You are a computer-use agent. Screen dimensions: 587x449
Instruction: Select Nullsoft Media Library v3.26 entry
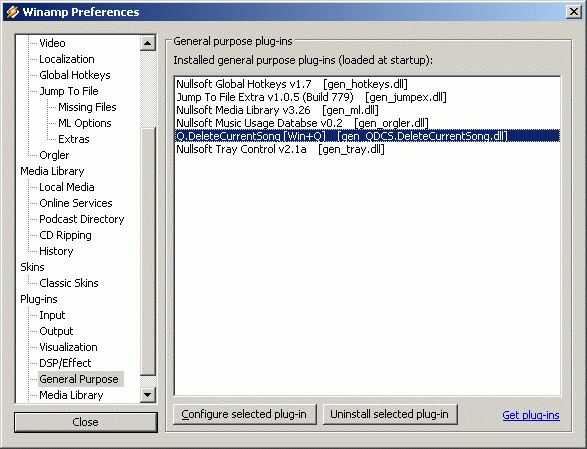coord(367,110)
